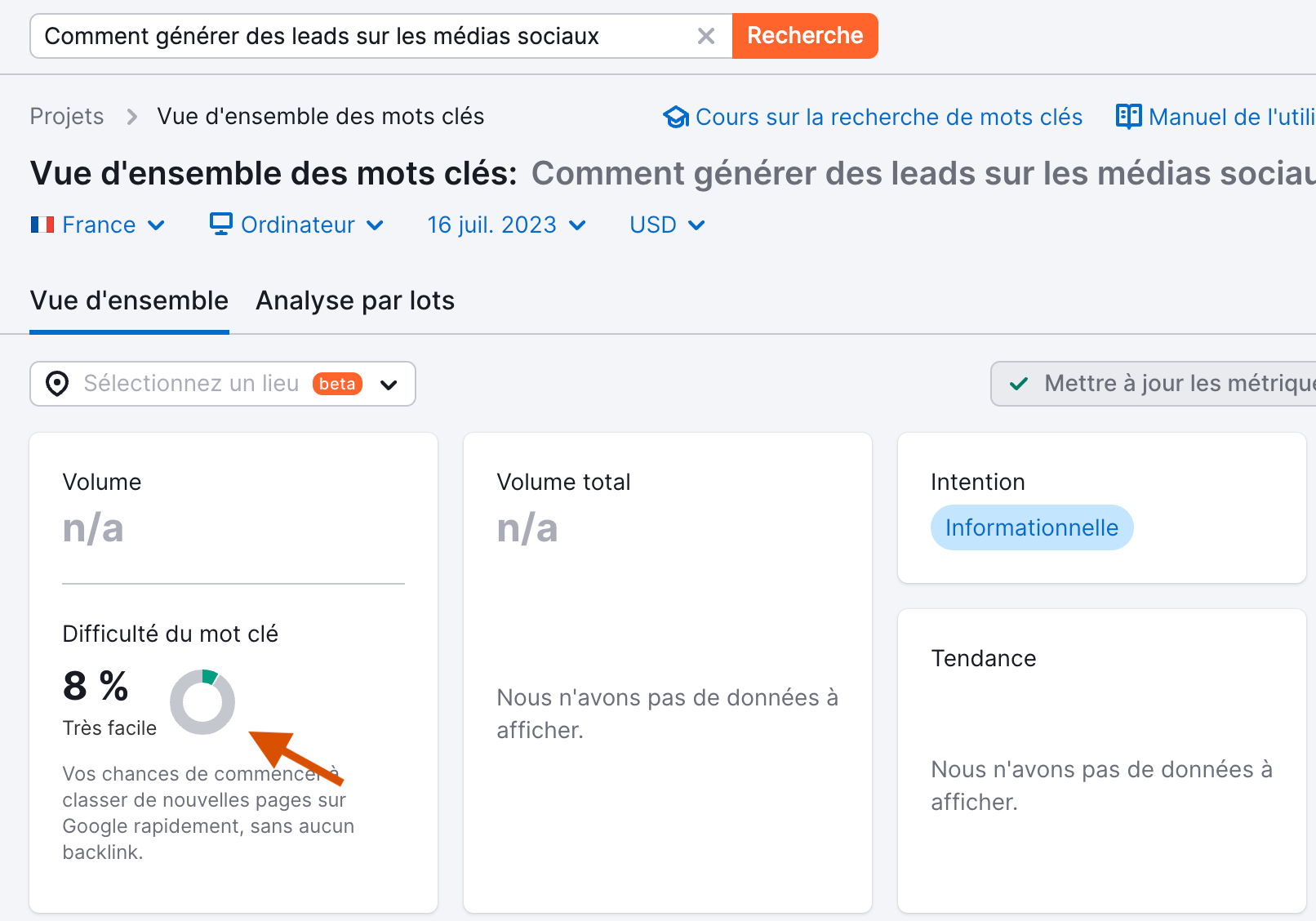
Task: Click inside the keyword search field
Action: pos(327,35)
